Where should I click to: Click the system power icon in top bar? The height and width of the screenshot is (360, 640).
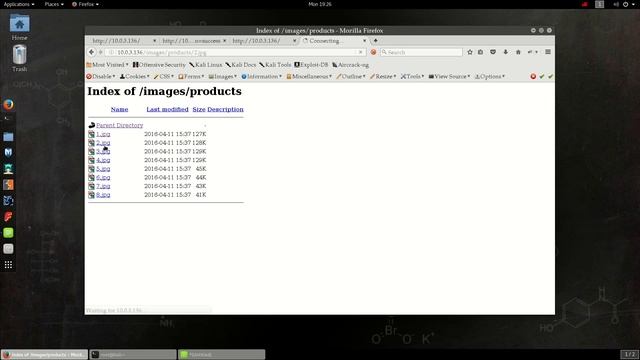click(626, 4)
